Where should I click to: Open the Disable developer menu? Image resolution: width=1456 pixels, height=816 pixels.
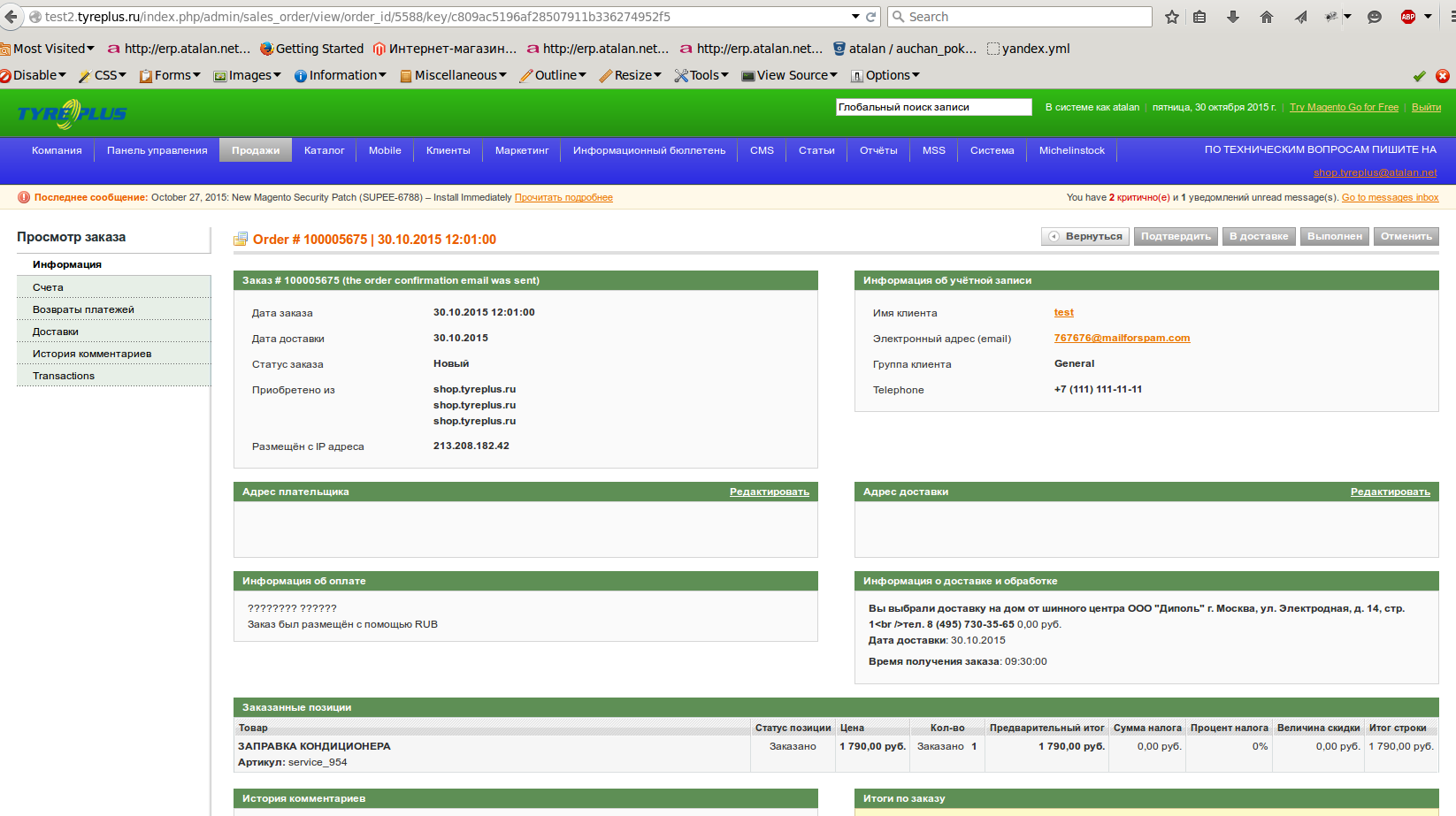click(34, 75)
